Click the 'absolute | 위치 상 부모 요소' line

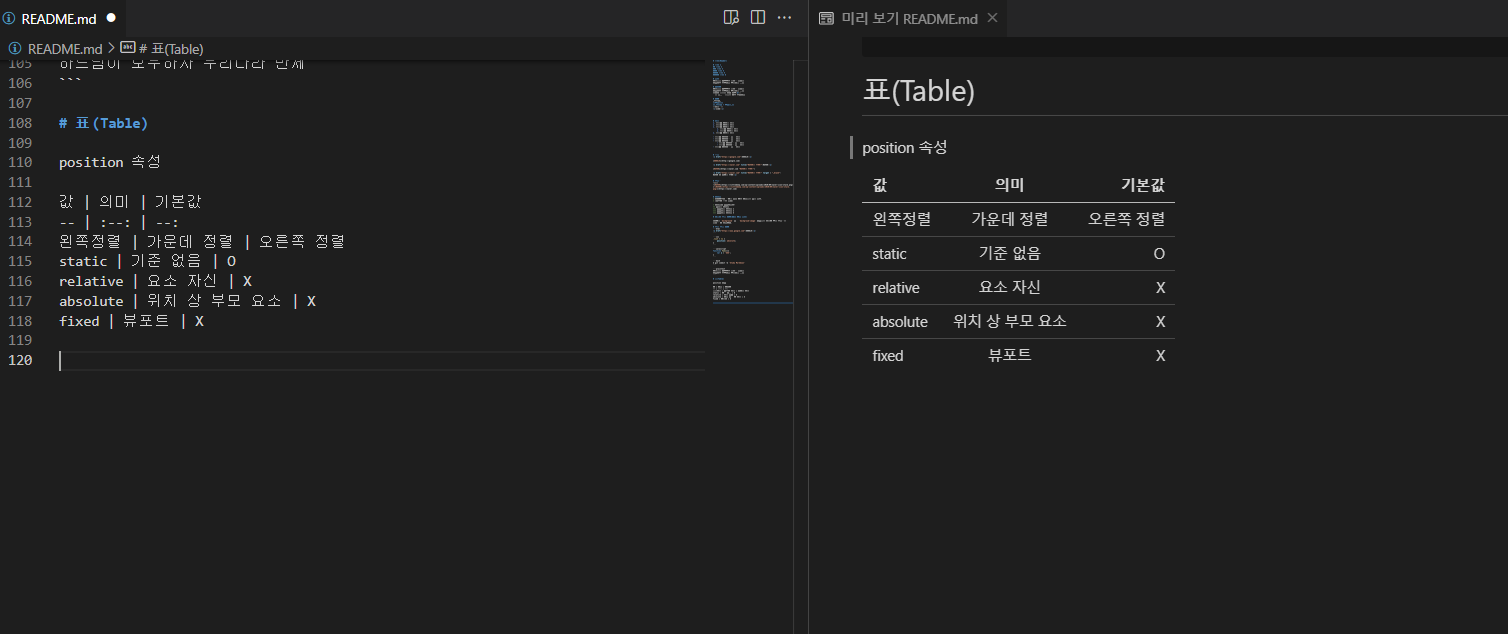point(187,301)
